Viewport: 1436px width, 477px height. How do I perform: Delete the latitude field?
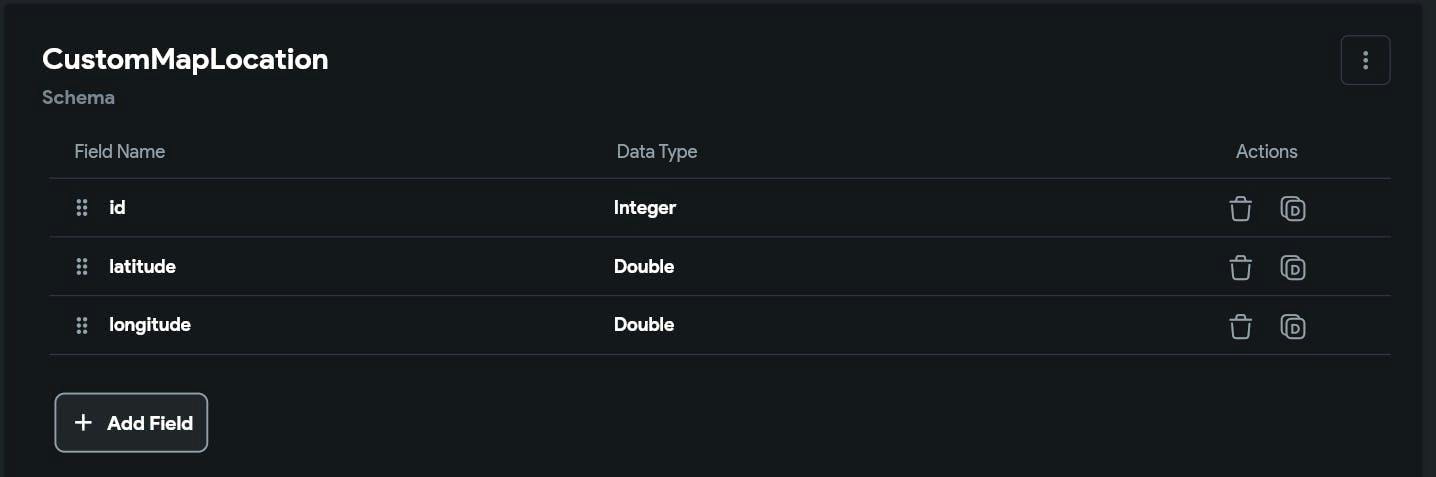(x=1240, y=267)
